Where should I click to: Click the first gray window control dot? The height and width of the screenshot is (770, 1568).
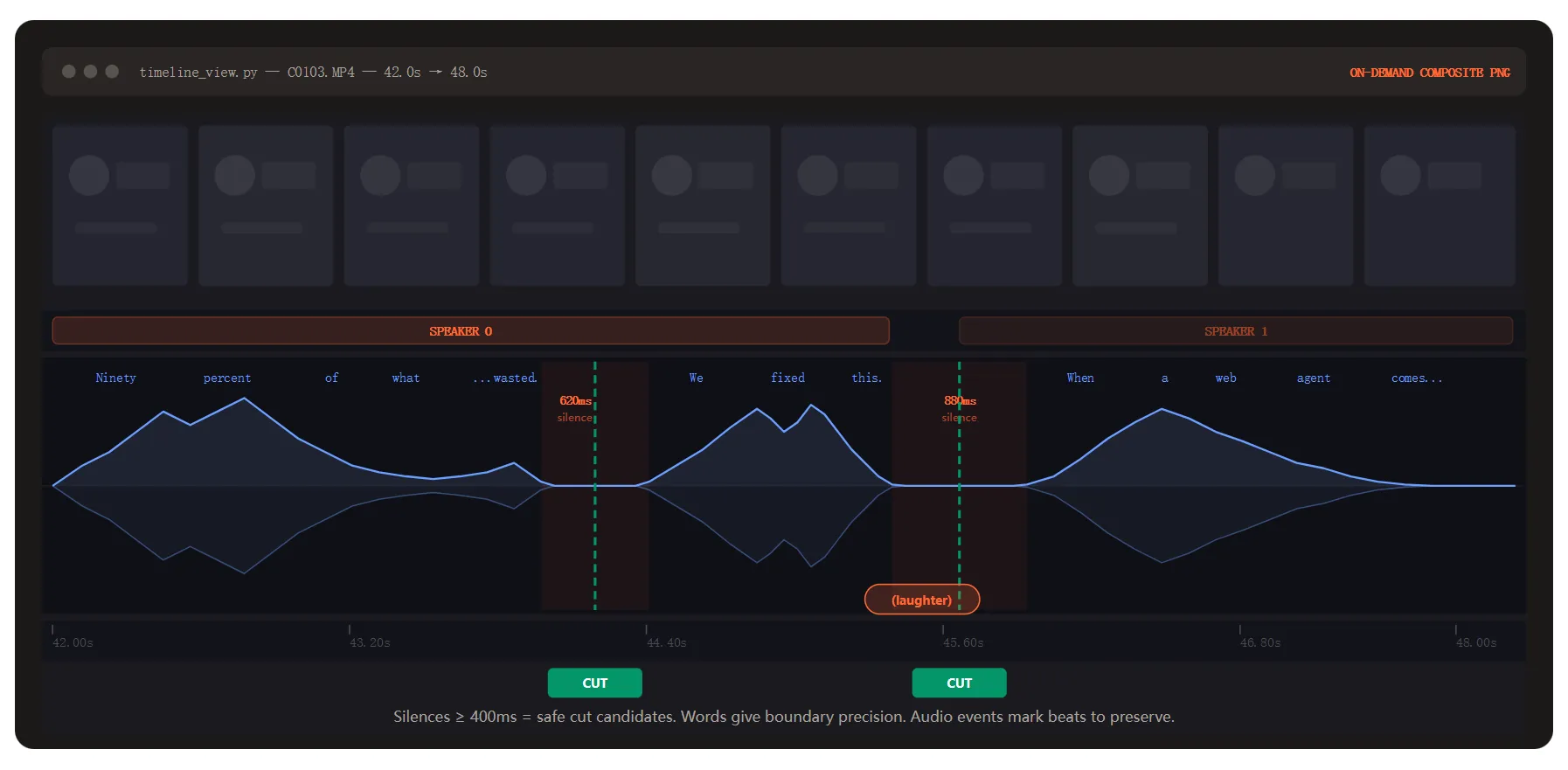(68, 72)
